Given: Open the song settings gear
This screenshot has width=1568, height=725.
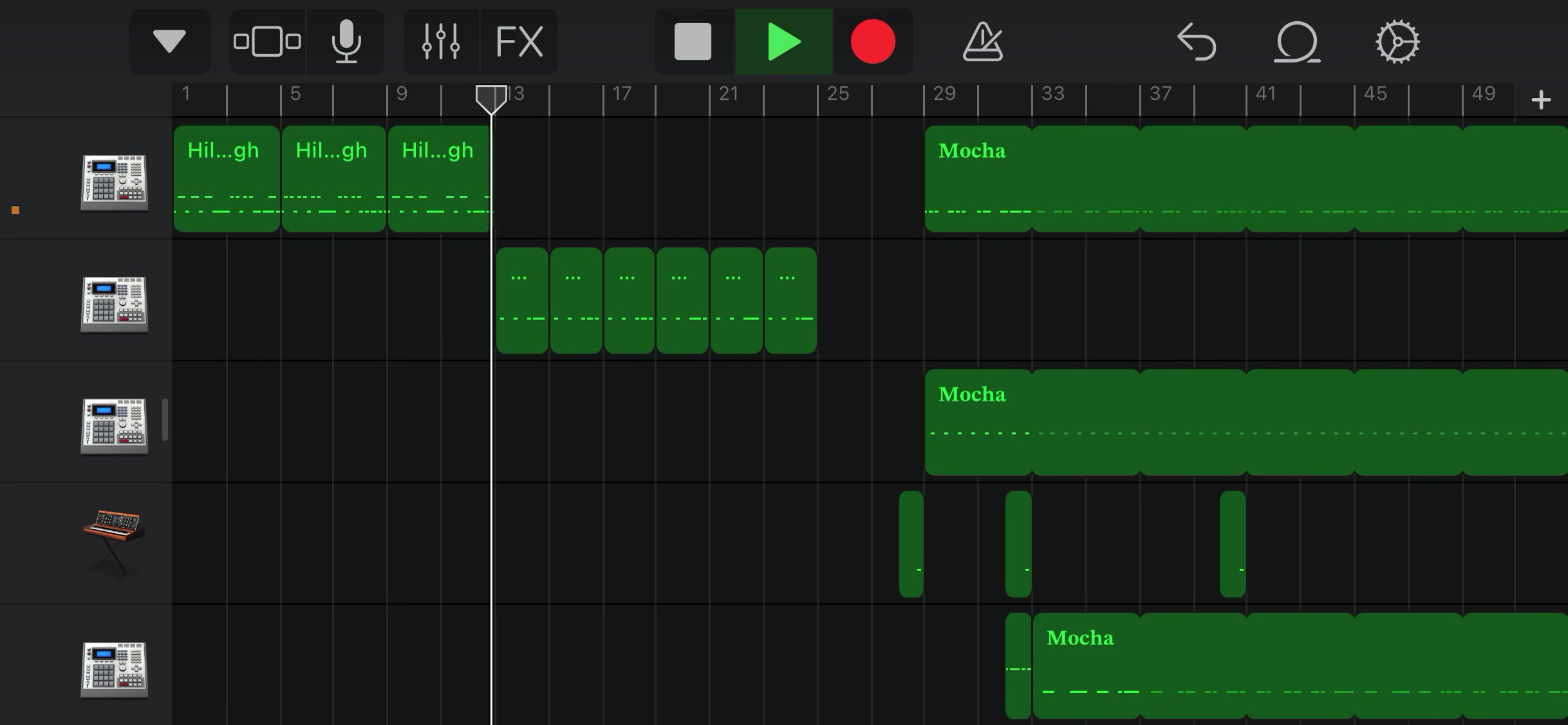Looking at the screenshot, I should click(x=1397, y=42).
